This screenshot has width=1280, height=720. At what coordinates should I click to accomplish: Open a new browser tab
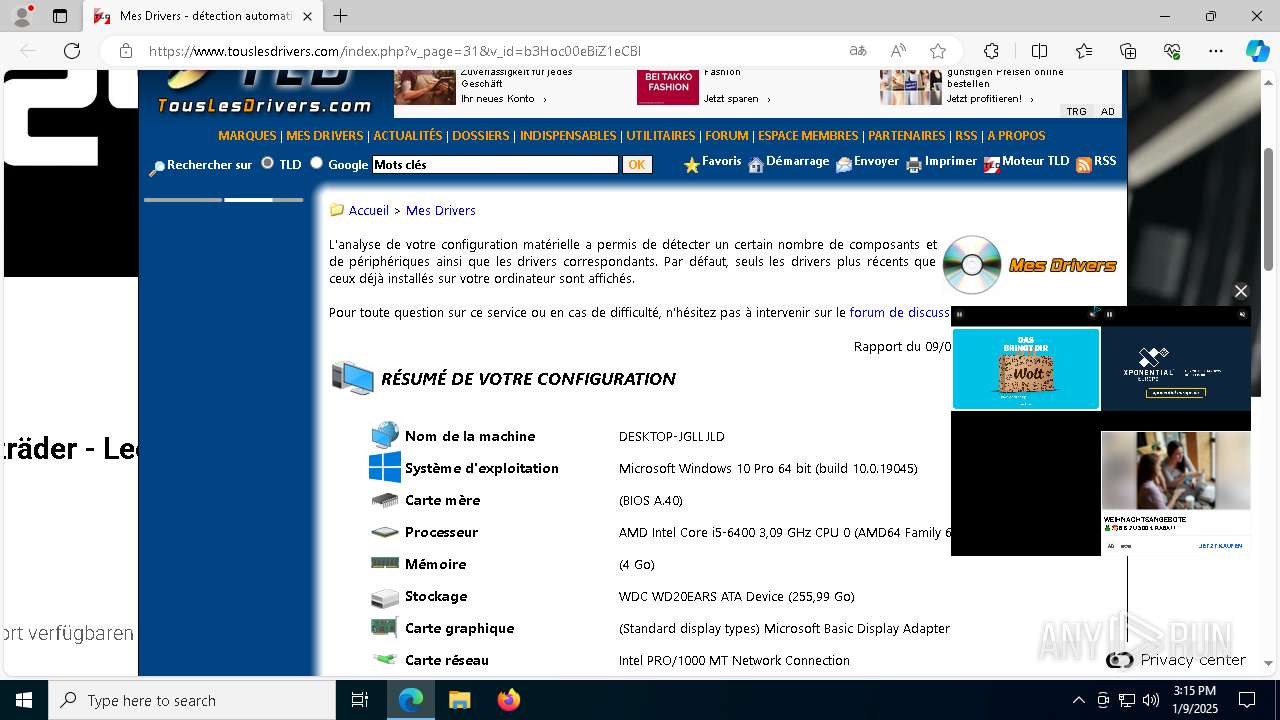(x=341, y=16)
